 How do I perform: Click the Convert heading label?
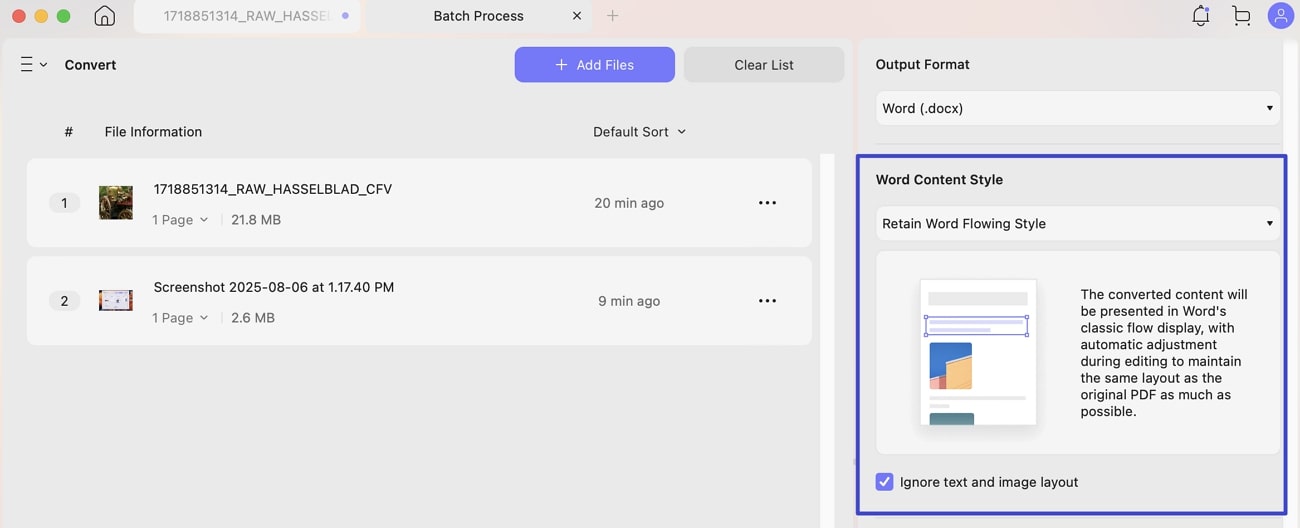[90, 65]
